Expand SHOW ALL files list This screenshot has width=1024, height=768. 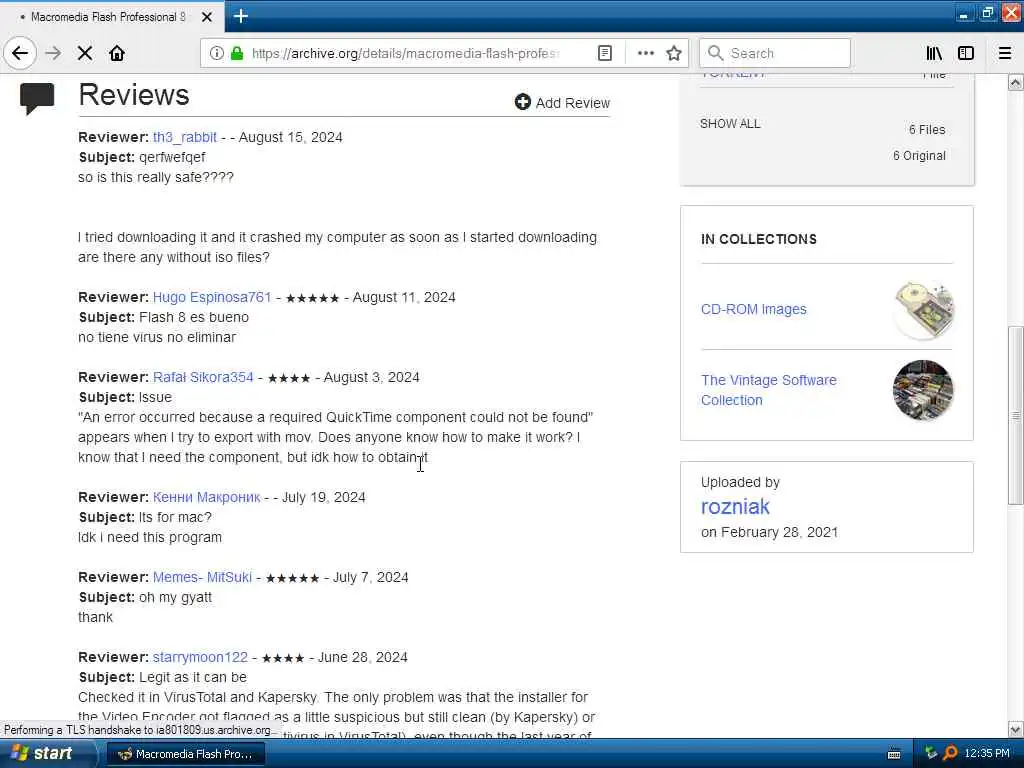[730, 123]
